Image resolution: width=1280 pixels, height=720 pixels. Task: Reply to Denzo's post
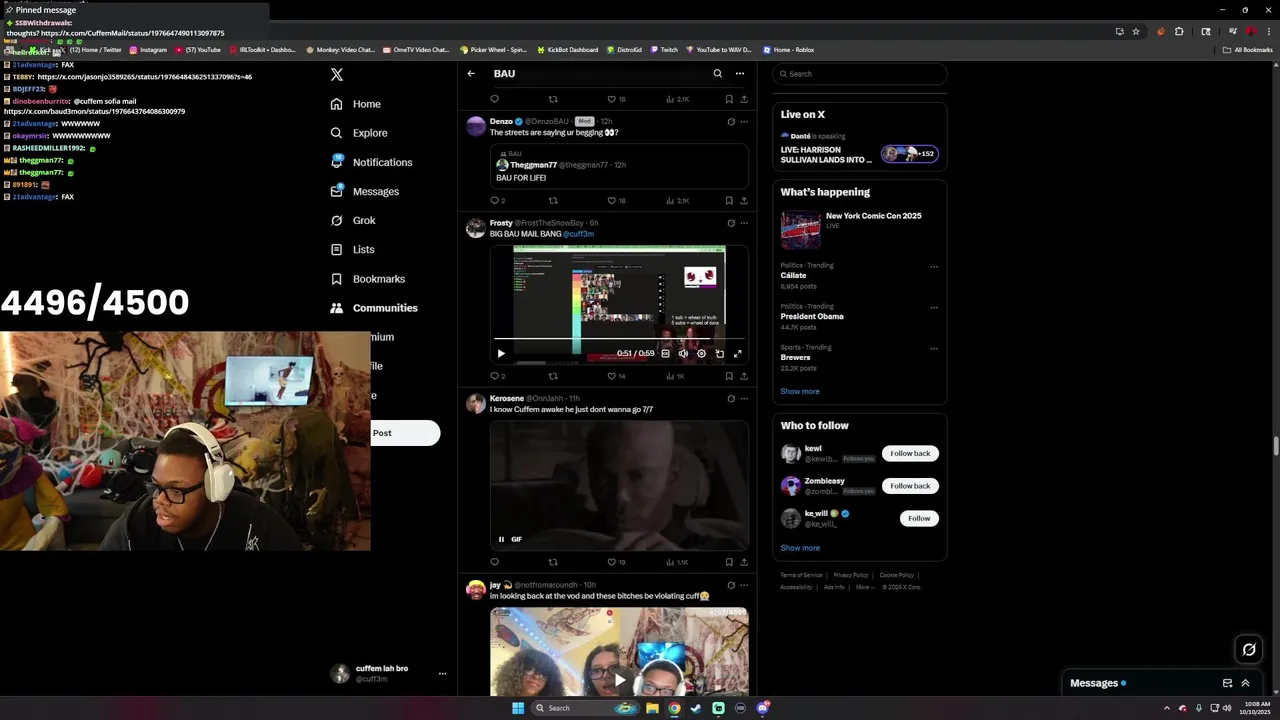click(494, 201)
